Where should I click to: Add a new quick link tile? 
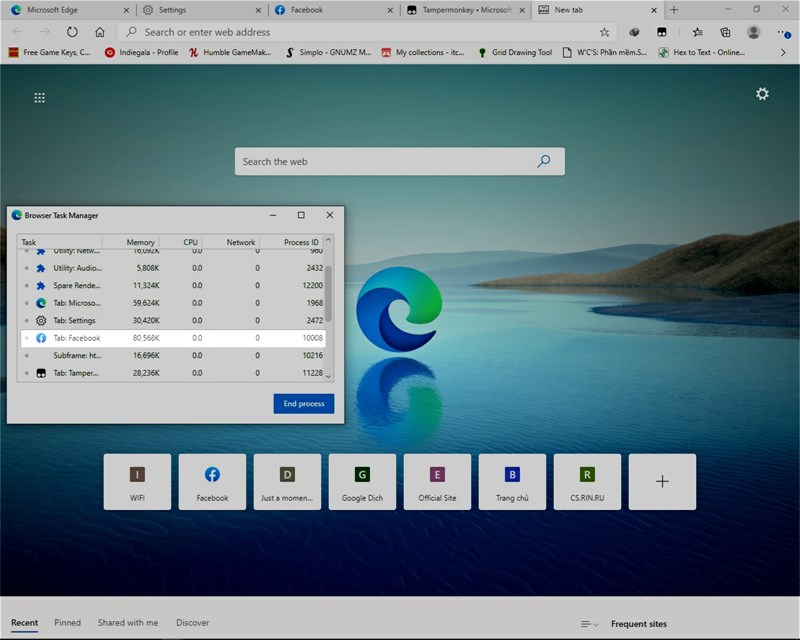[x=662, y=482]
